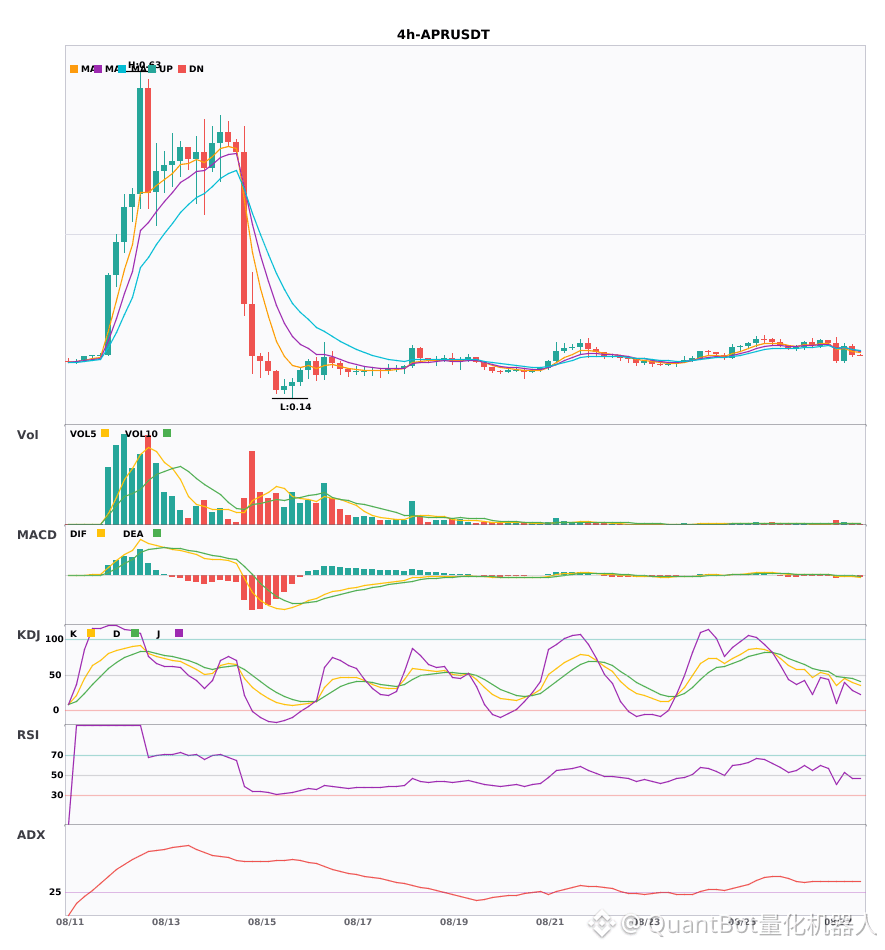Click the red DN legend swatch
The image size is (885, 950).
(x=182, y=69)
